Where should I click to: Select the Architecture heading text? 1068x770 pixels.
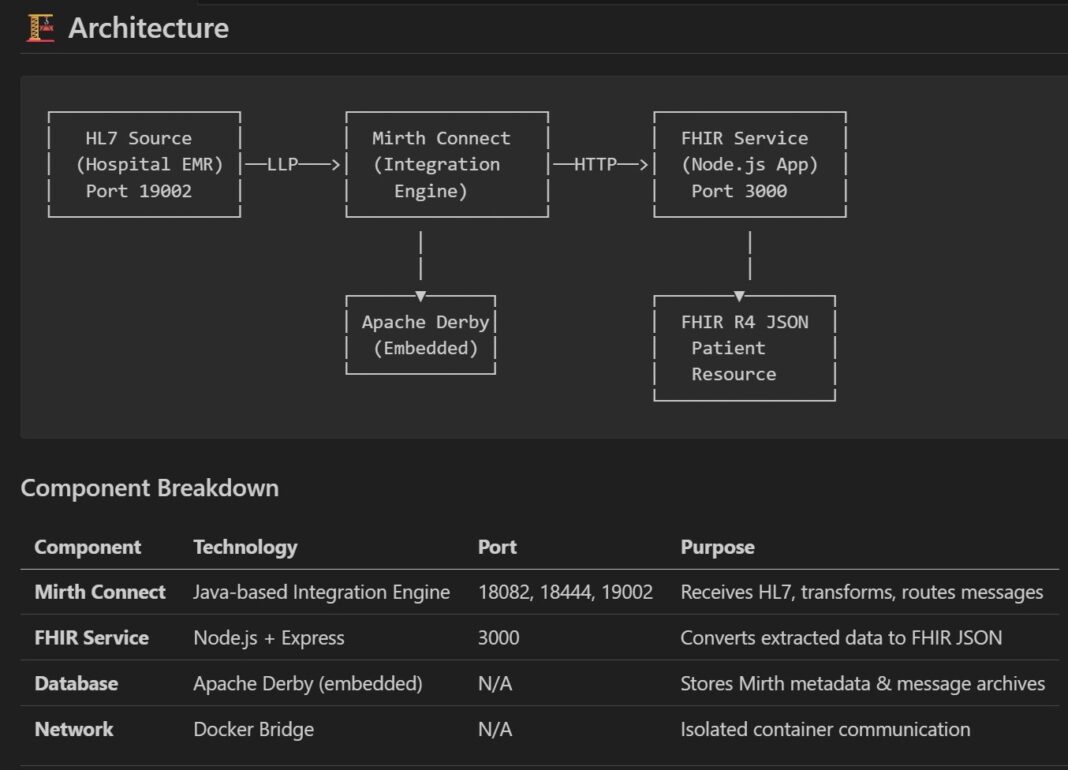point(148,28)
